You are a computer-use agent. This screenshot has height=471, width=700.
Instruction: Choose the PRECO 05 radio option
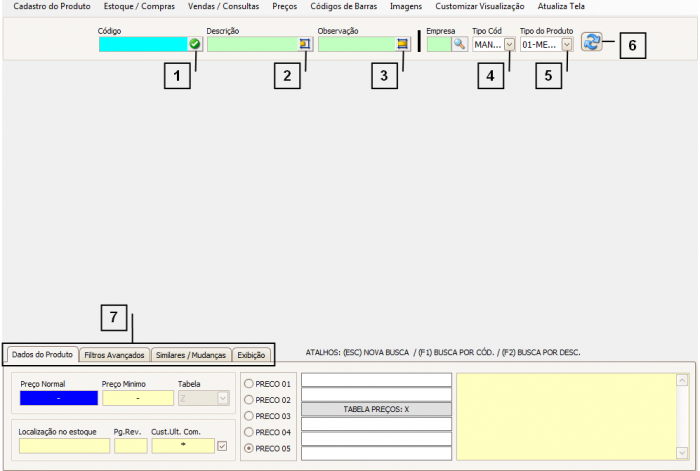249,449
